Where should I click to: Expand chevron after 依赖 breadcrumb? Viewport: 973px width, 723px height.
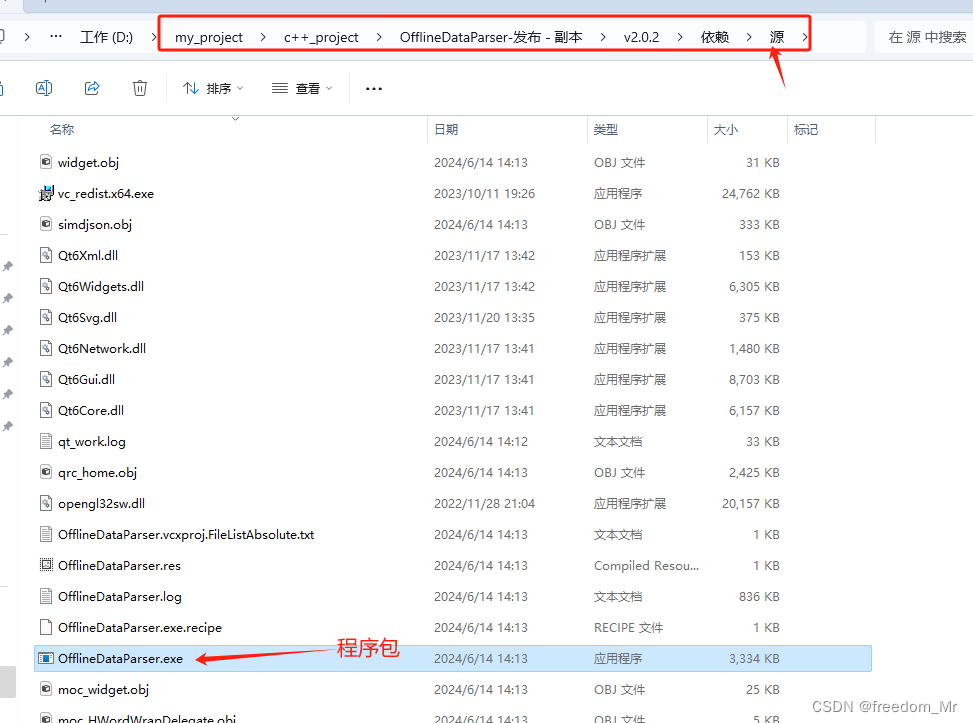[749, 37]
